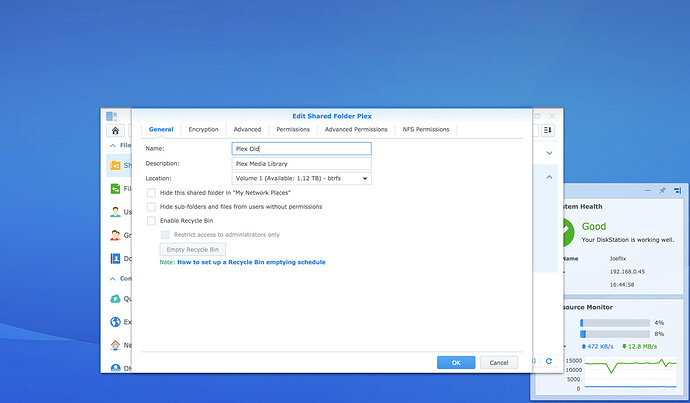The image size is (690, 403).
Task: Open File Services green icon in sidebar
Action: click(x=115, y=189)
